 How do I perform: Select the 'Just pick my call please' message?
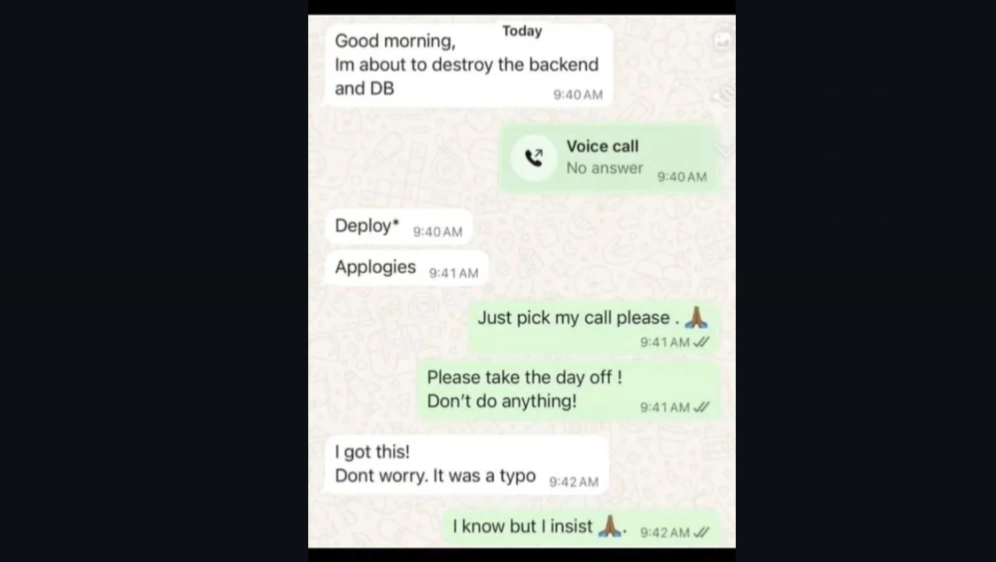594,328
